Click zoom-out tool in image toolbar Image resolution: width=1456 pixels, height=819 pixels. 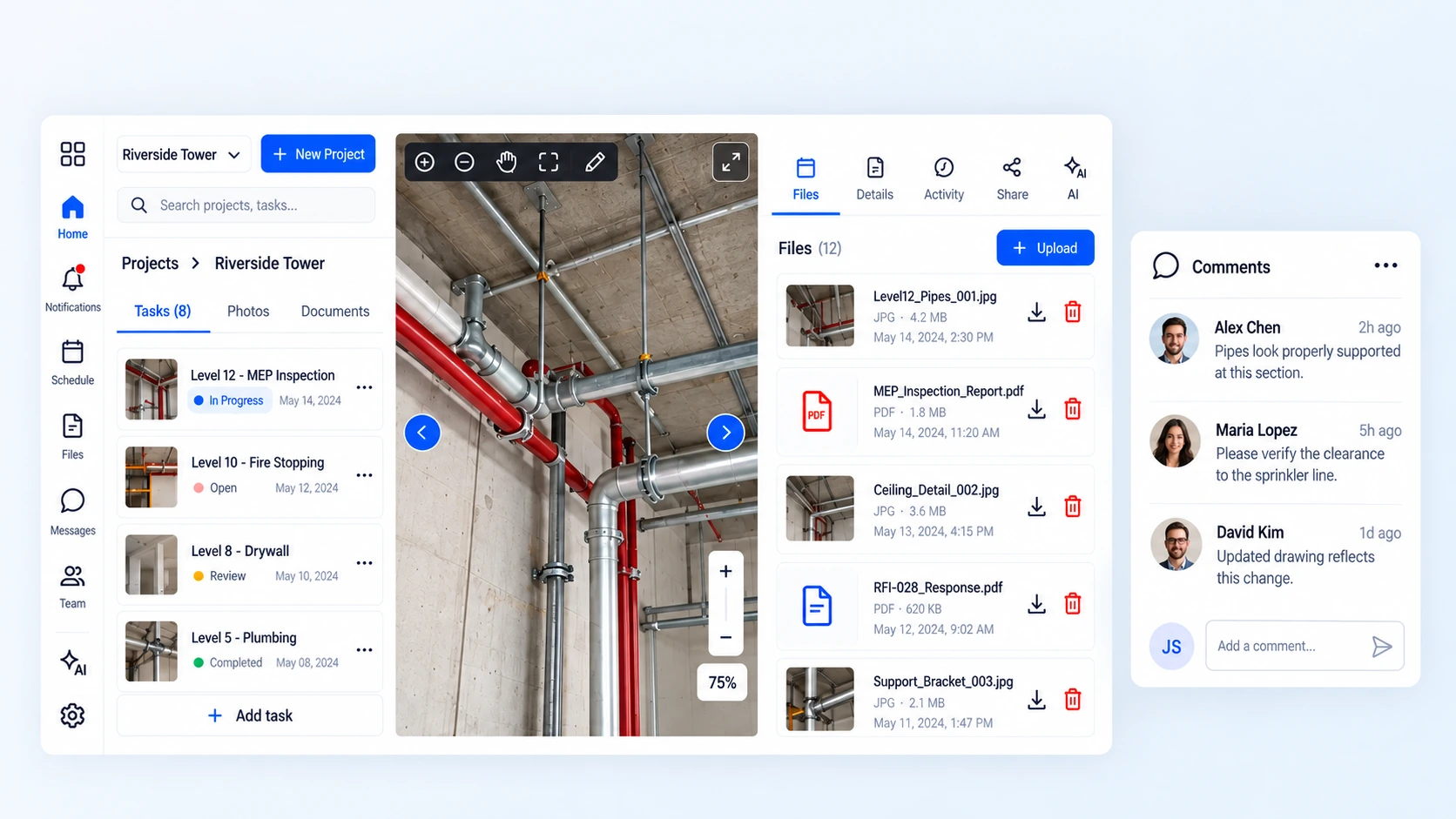click(464, 162)
